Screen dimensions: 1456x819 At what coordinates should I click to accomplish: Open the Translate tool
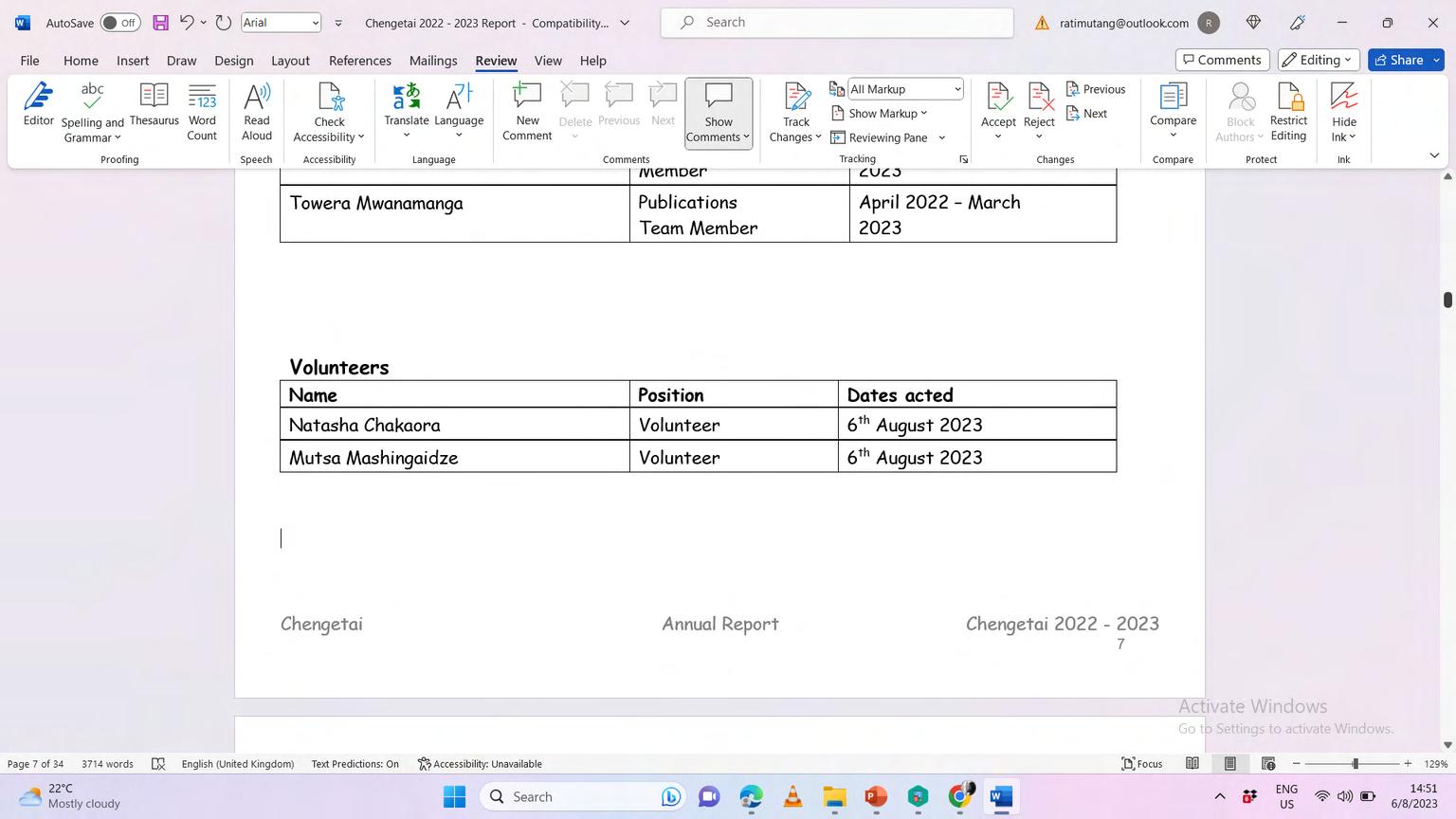[407, 112]
